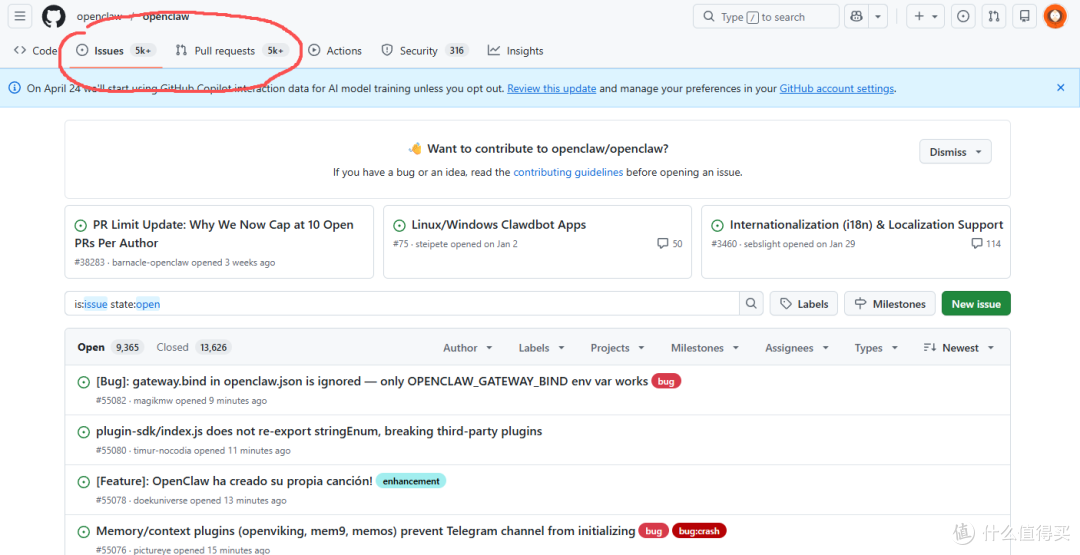Open GitHub account settings link

(837, 88)
